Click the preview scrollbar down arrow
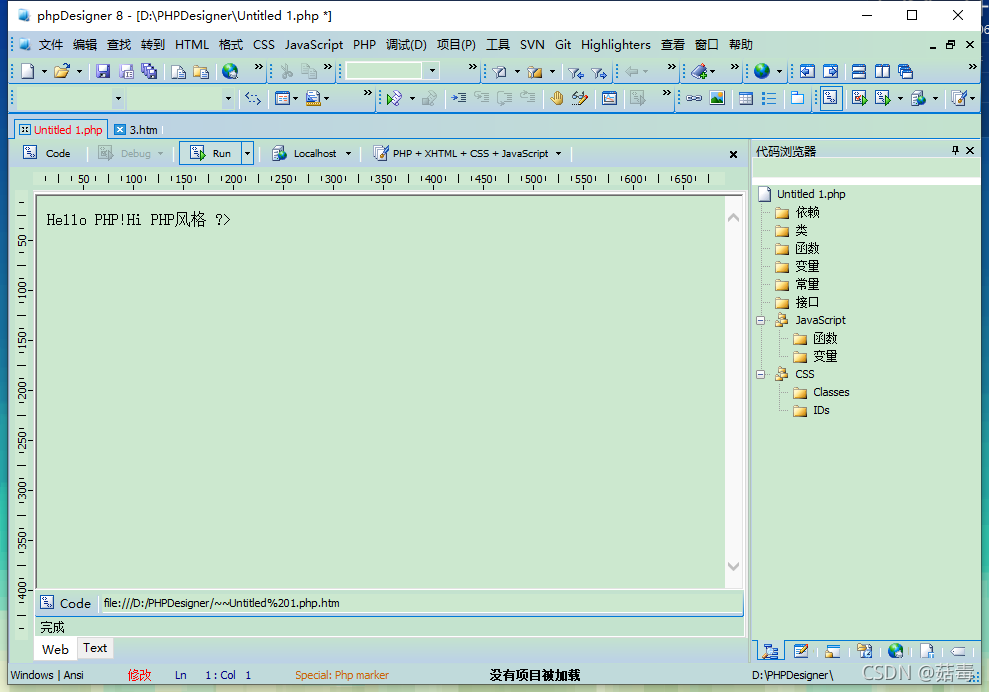 (x=733, y=566)
